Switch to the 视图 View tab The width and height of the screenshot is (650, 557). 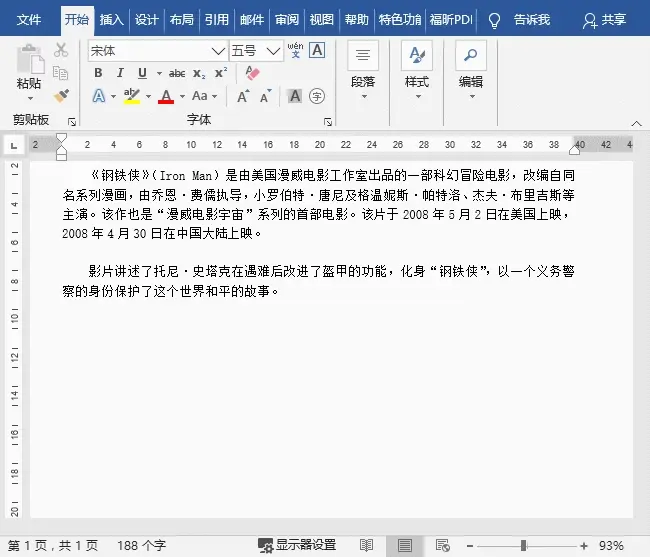[x=322, y=20]
